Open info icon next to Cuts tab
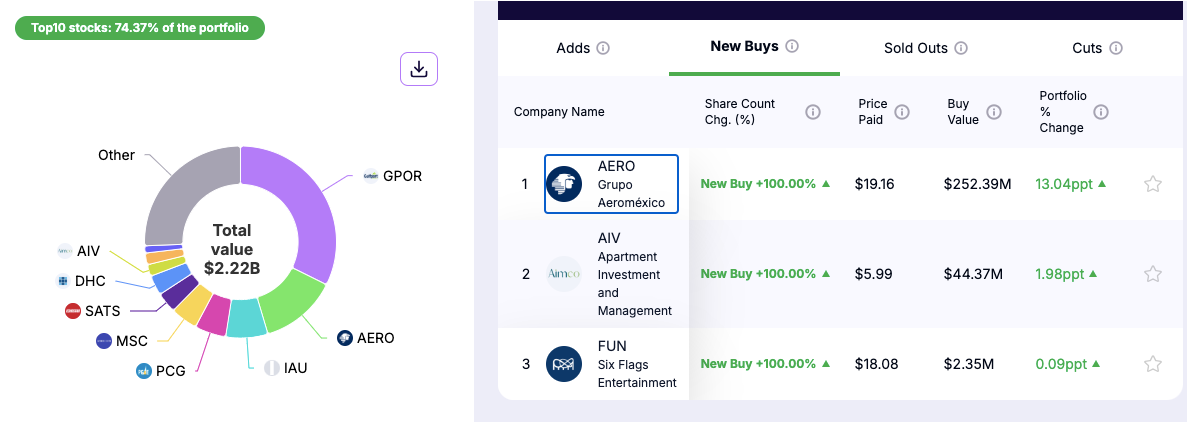This screenshot has height=422, width=1187. pyautogui.click(x=1116, y=48)
